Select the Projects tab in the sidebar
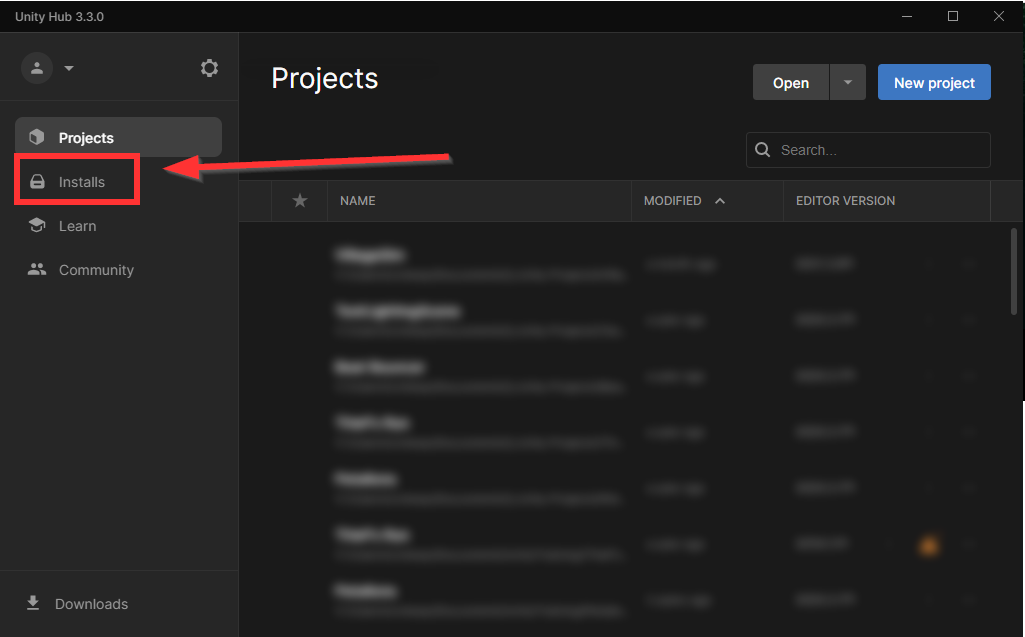This screenshot has width=1025, height=637. coord(118,138)
